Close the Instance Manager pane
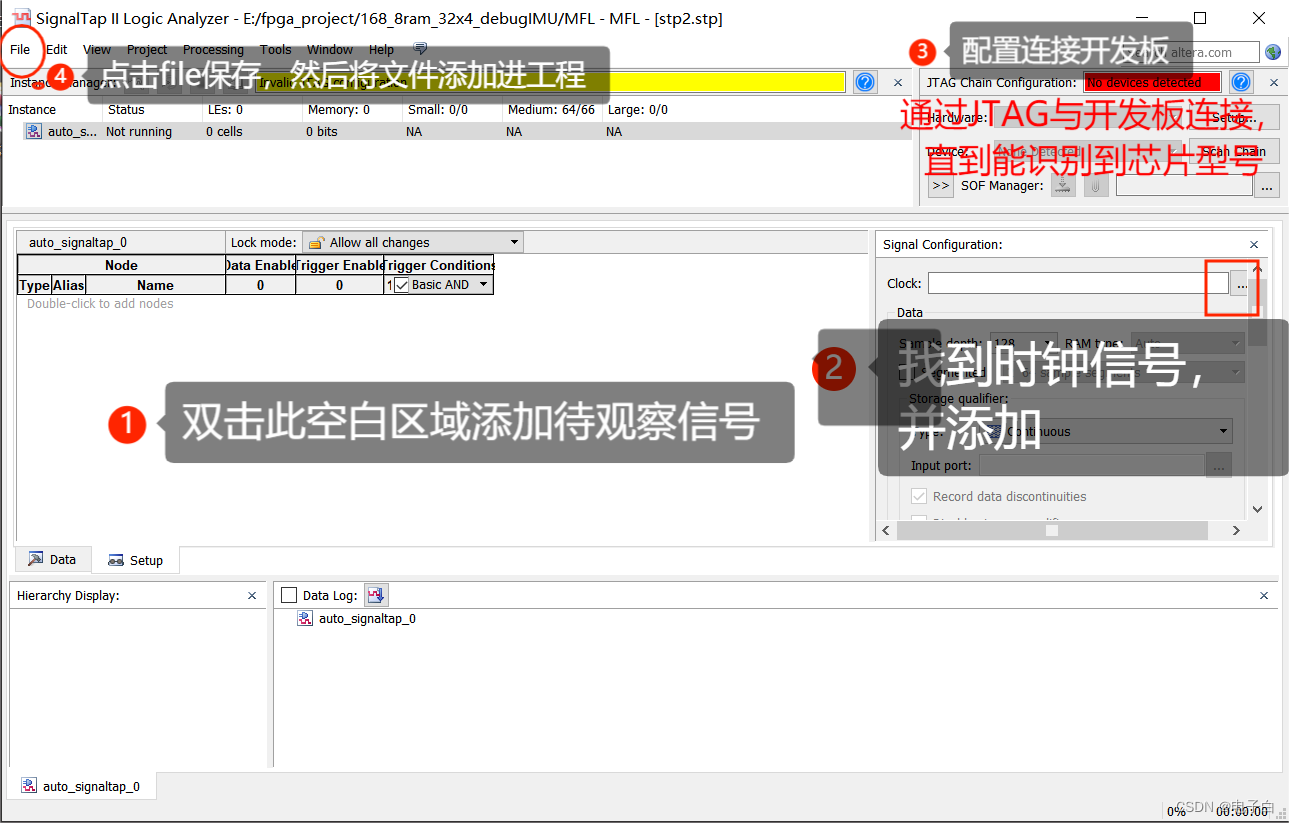 (x=897, y=83)
